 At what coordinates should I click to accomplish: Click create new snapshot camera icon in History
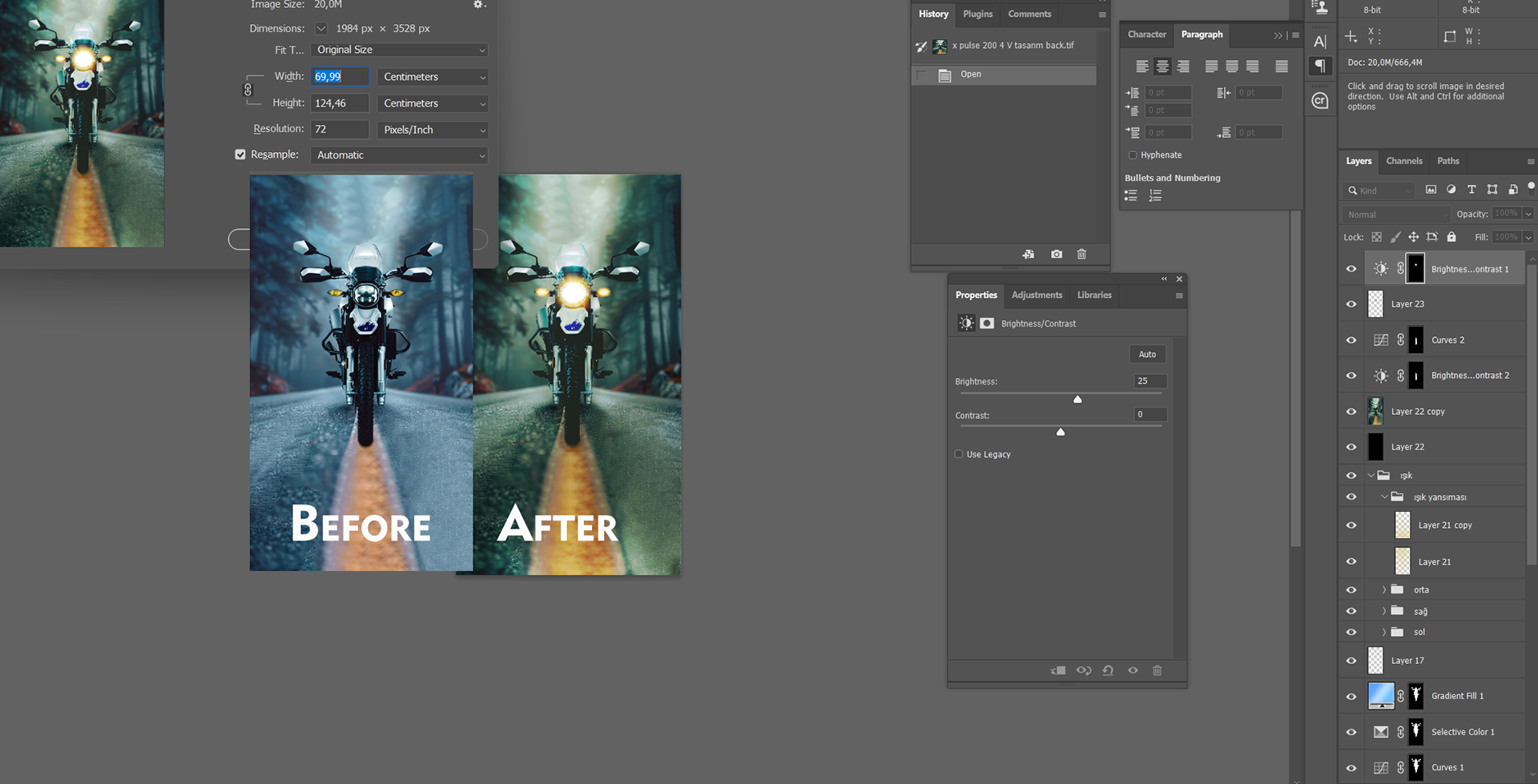pyautogui.click(x=1057, y=254)
